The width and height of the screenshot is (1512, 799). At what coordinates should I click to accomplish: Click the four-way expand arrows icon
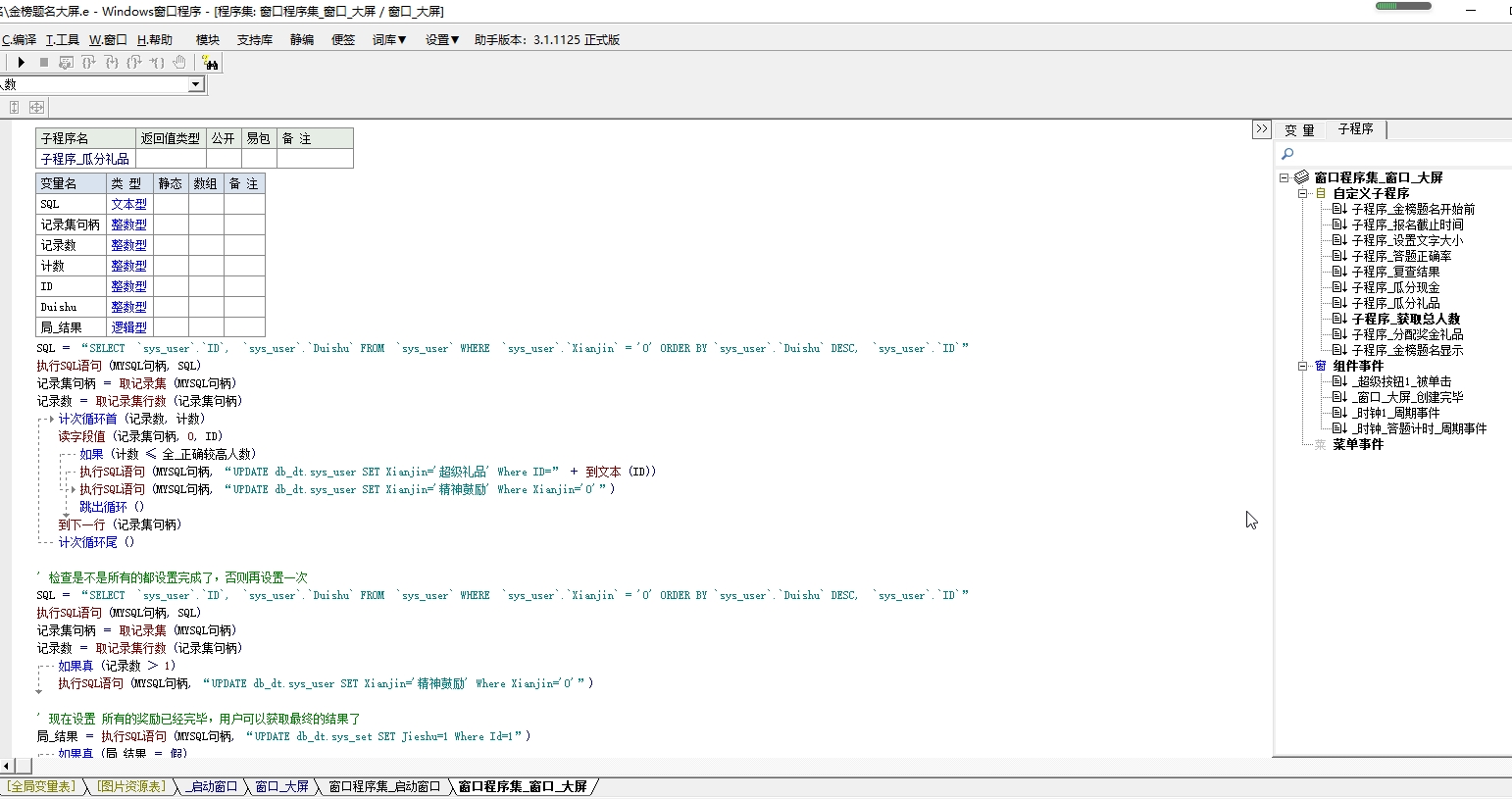click(x=36, y=107)
